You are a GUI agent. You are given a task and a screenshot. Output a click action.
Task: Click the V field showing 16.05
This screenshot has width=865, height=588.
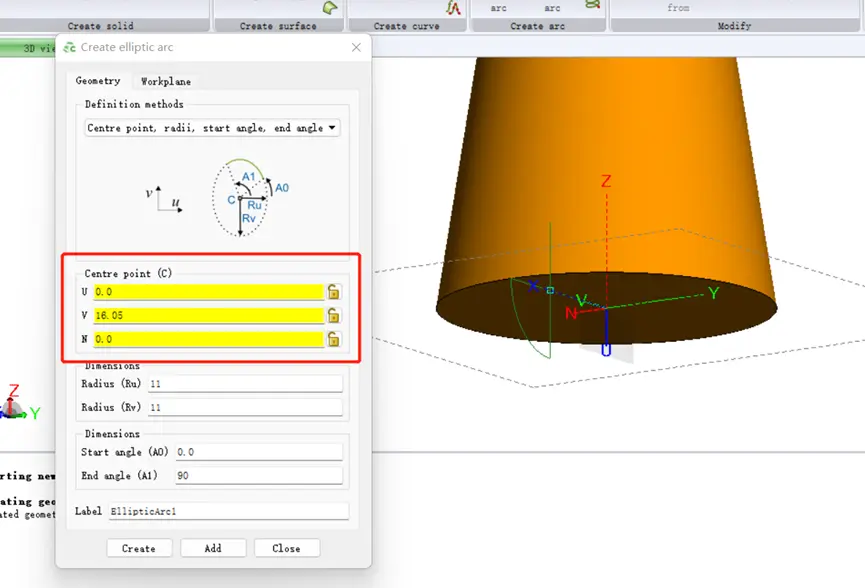[x=209, y=316]
